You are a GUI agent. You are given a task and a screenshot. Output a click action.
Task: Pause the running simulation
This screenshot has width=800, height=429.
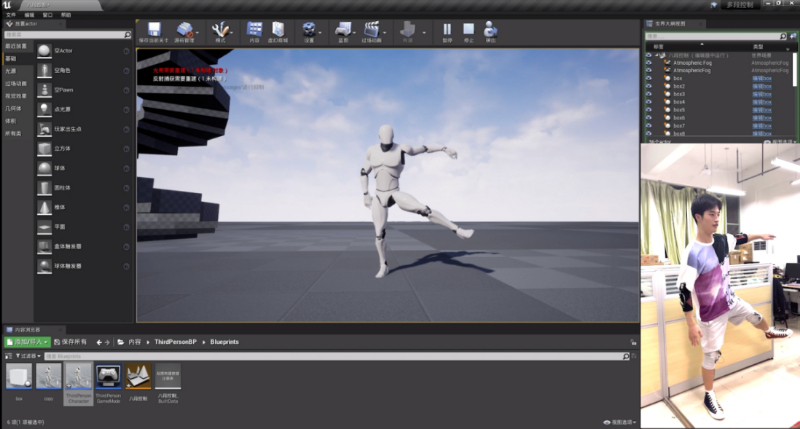pos(447,31)
